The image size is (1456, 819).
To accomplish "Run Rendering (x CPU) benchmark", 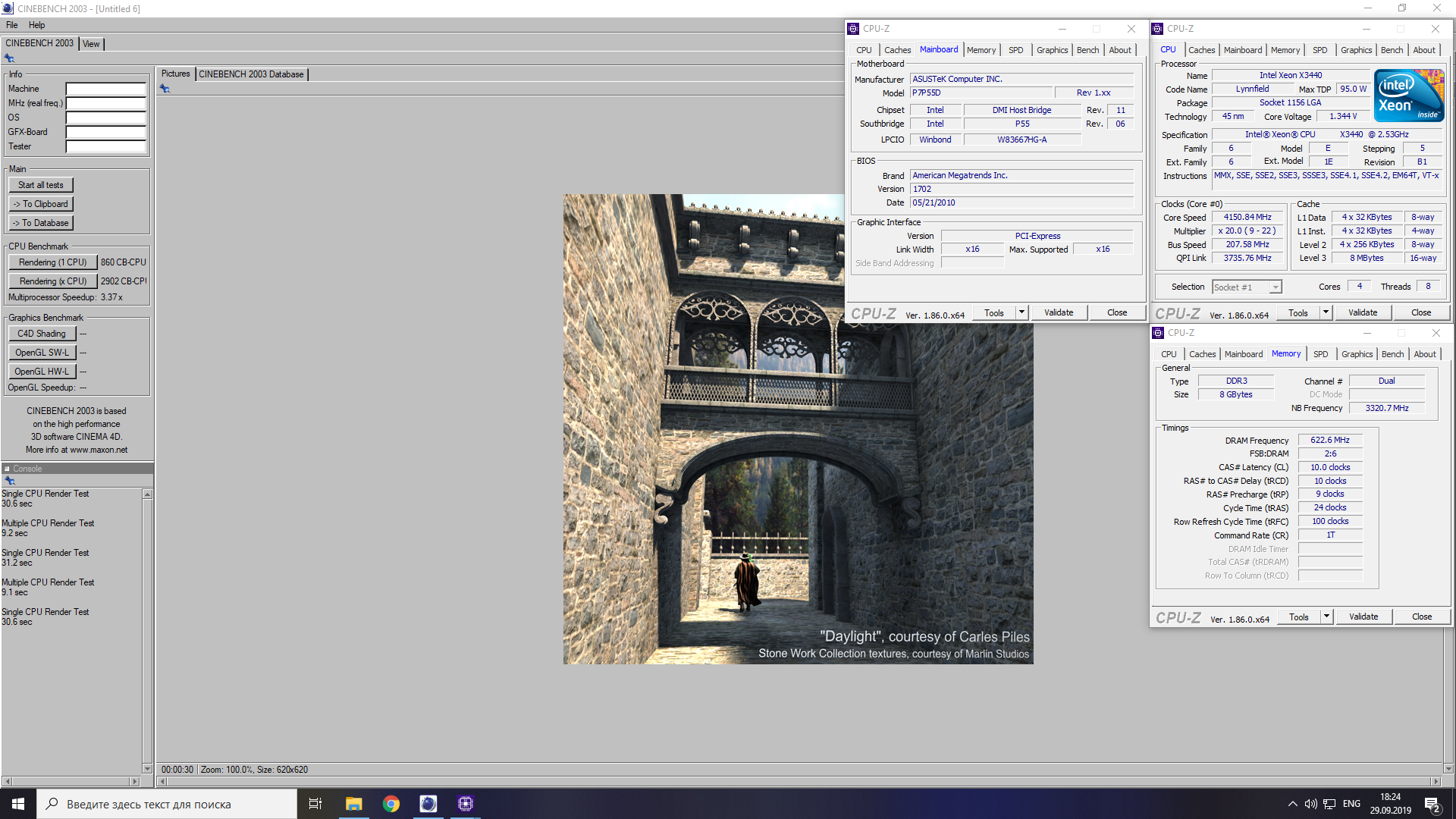I will 53,281.
